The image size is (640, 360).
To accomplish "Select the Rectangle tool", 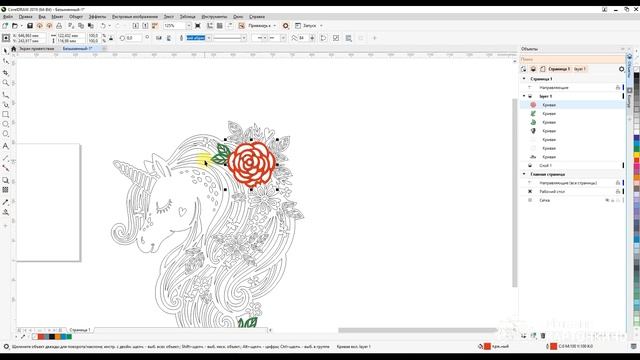I will click(5, 115).
